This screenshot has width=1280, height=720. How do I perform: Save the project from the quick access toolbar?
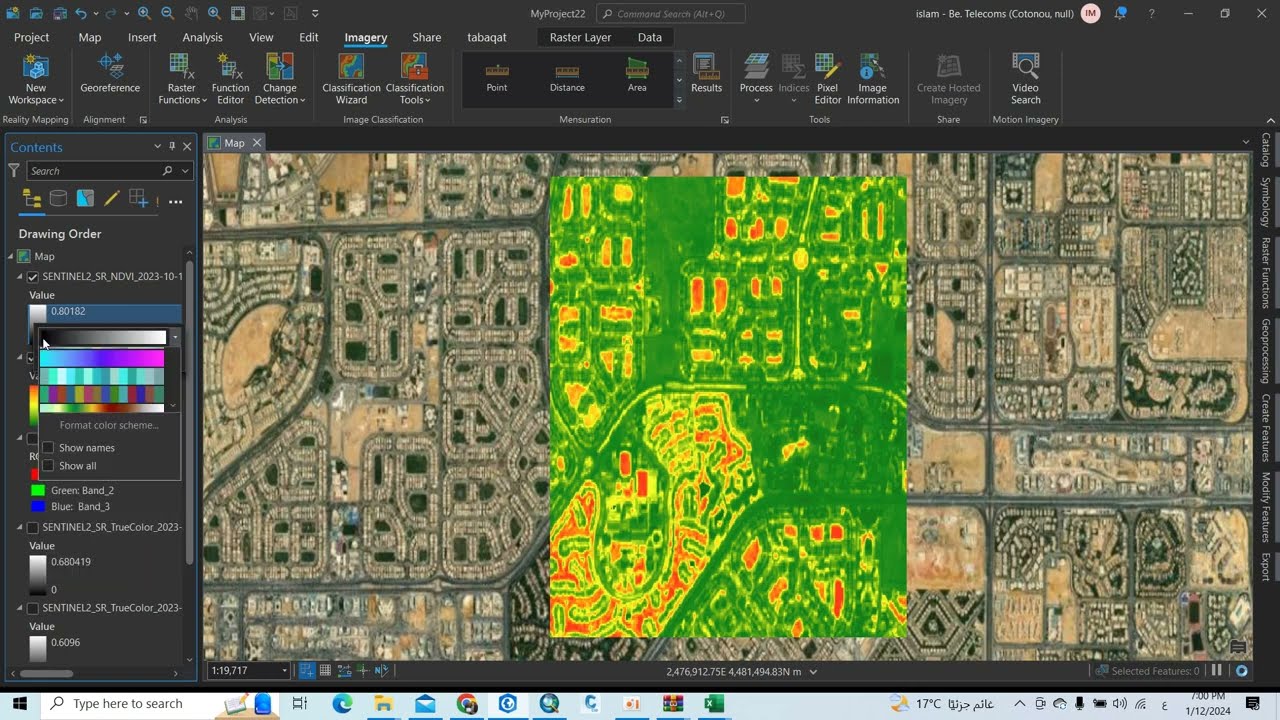[58, 14]
